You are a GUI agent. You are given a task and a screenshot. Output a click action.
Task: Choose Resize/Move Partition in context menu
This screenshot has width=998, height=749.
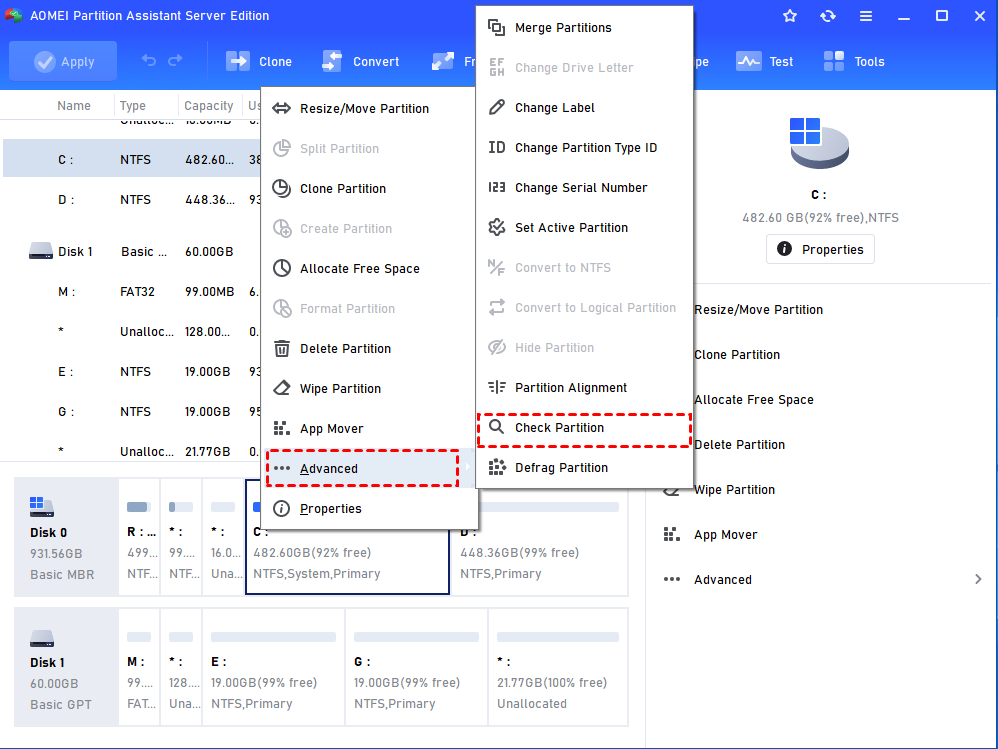click(x=369, y=109)
